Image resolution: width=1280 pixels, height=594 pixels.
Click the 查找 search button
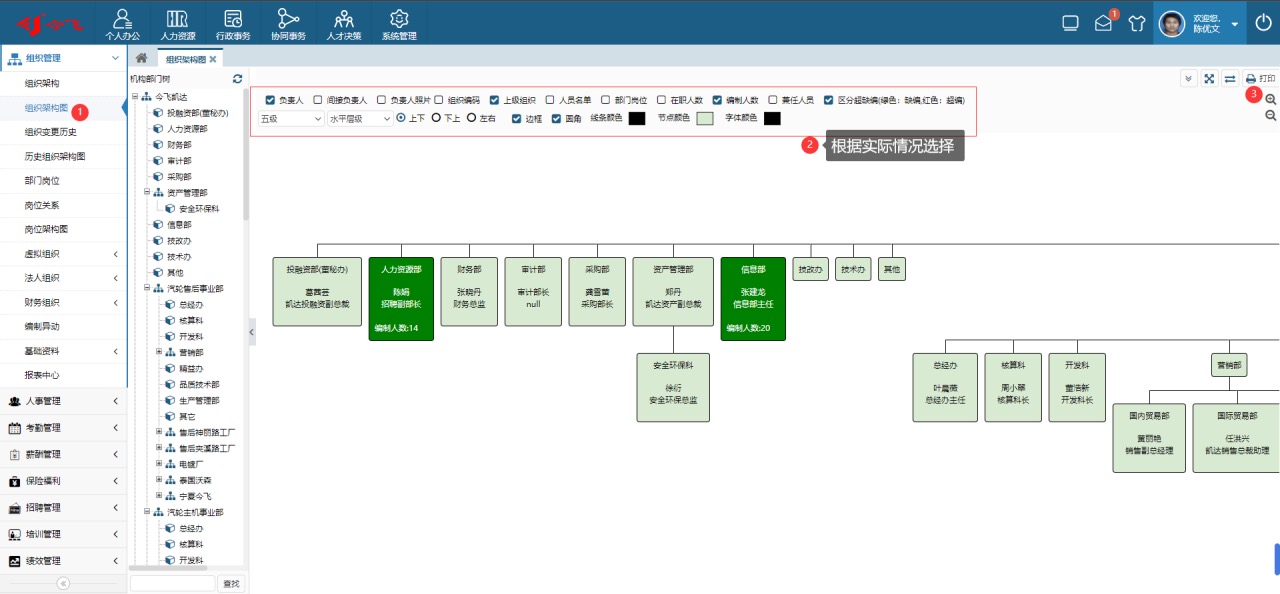coord(231,583)
